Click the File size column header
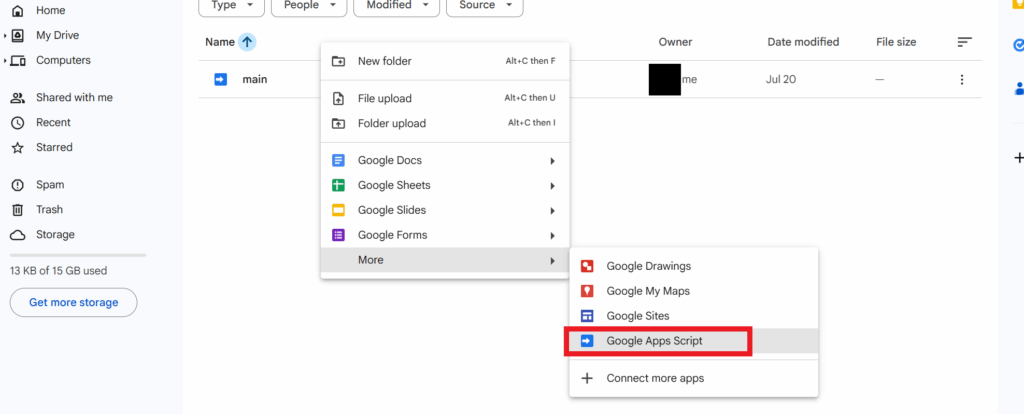1024x414 pixels. [x=896, y=42]
